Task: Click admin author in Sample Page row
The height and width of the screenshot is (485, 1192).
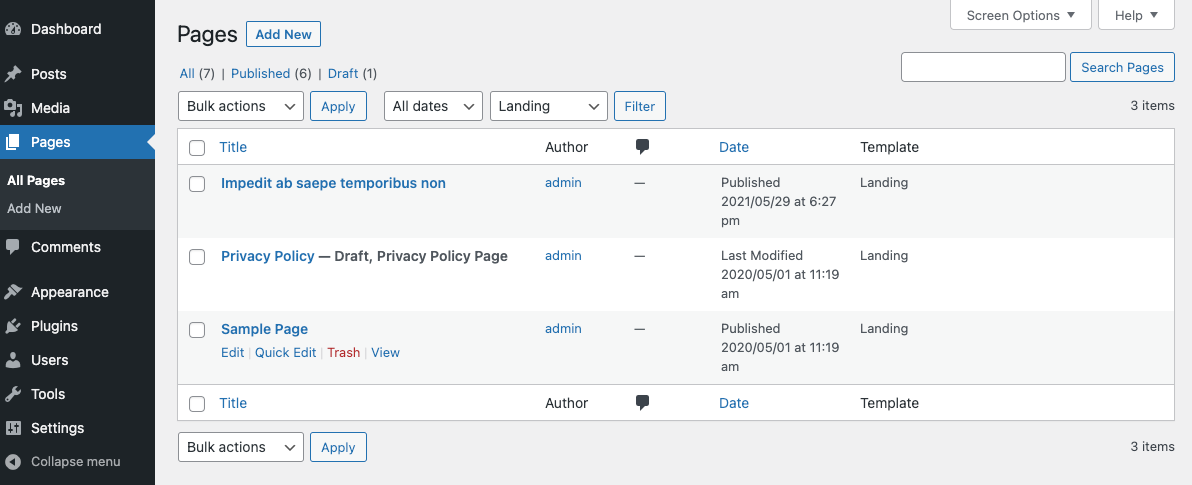Action: click(563, 328)
